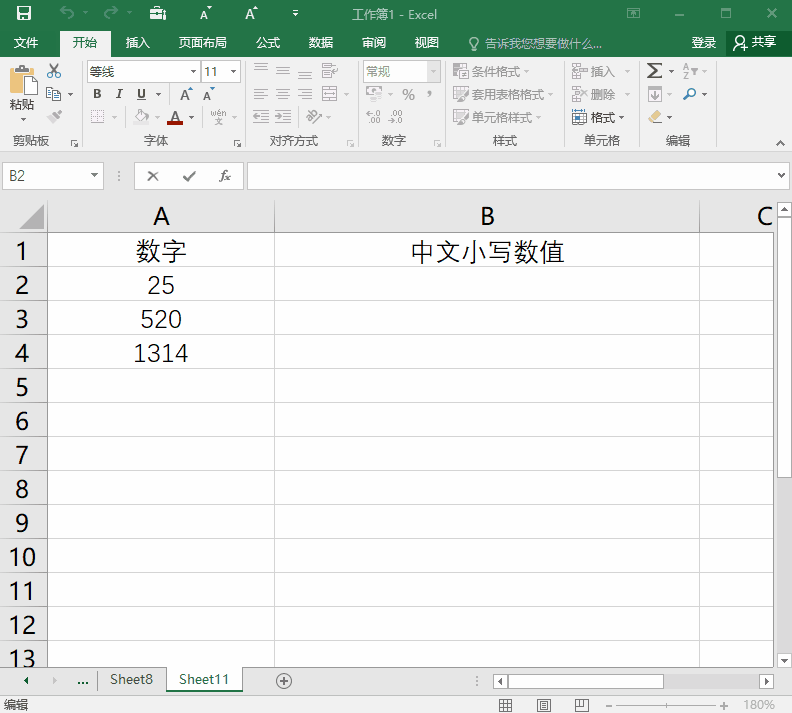Open the number format 常规 dropdown
This screenshot has height=713, width=792.
433,72
